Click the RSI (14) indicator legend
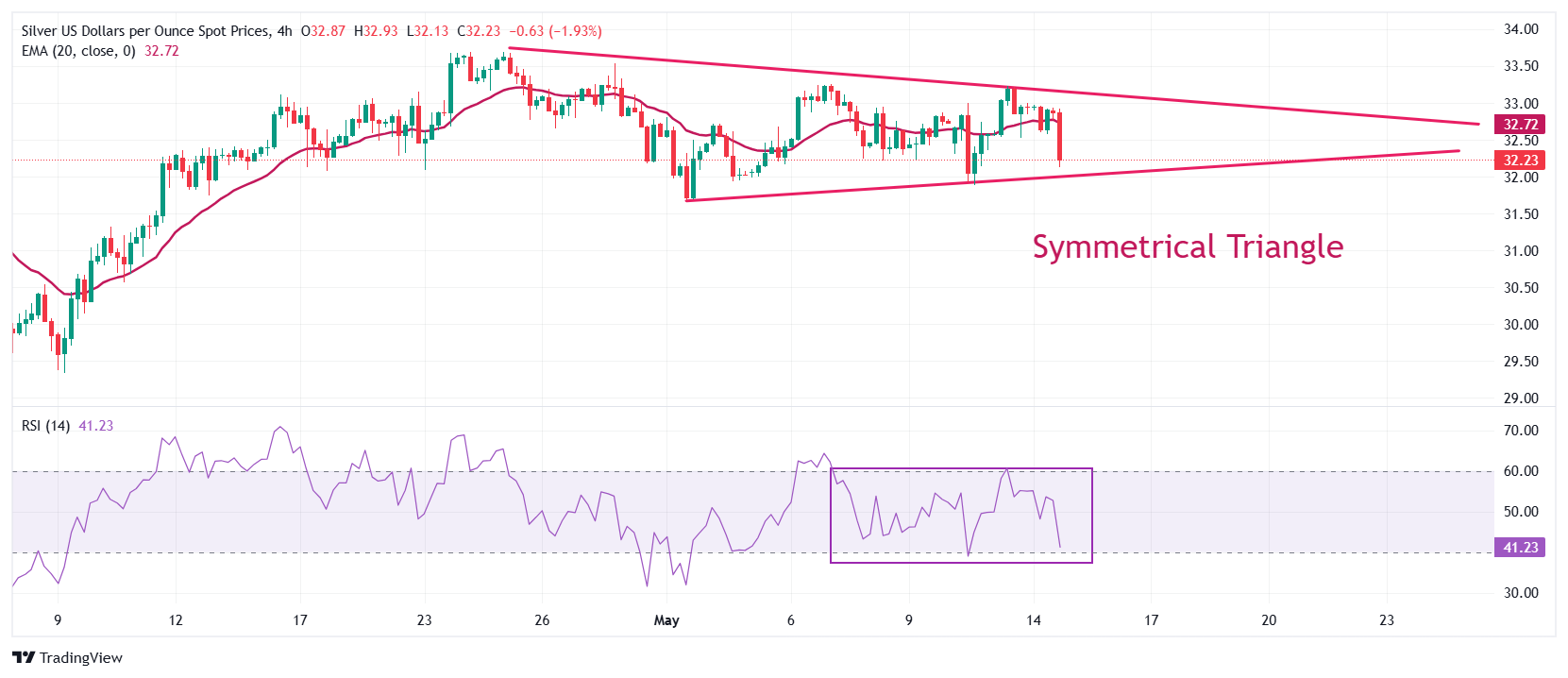 45,426
